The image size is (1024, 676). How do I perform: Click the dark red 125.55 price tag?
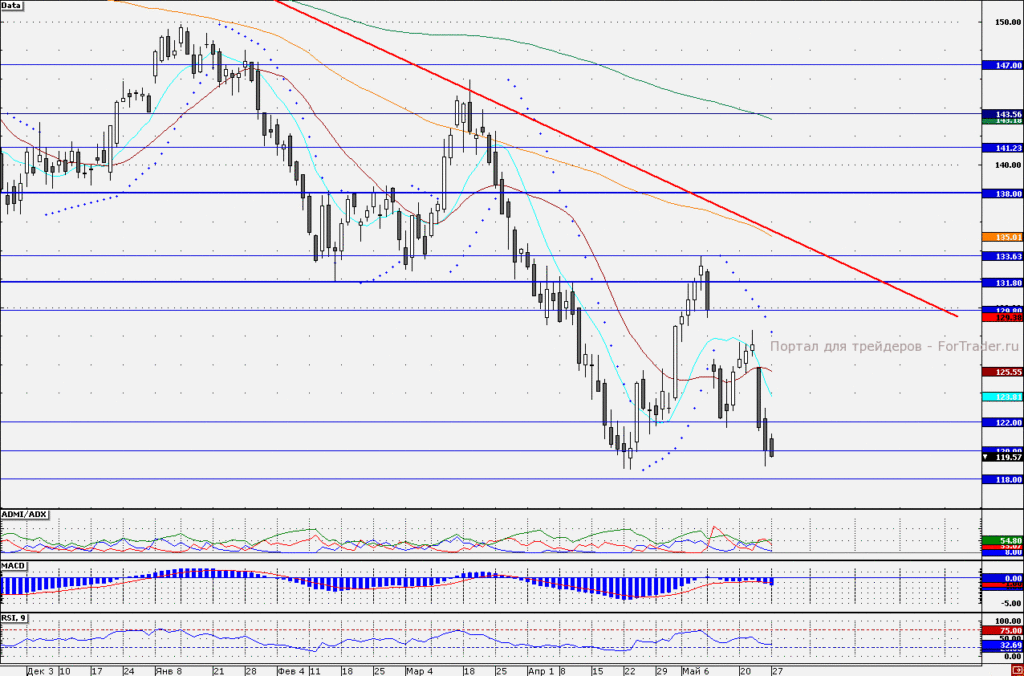[x=1002, y=372]
